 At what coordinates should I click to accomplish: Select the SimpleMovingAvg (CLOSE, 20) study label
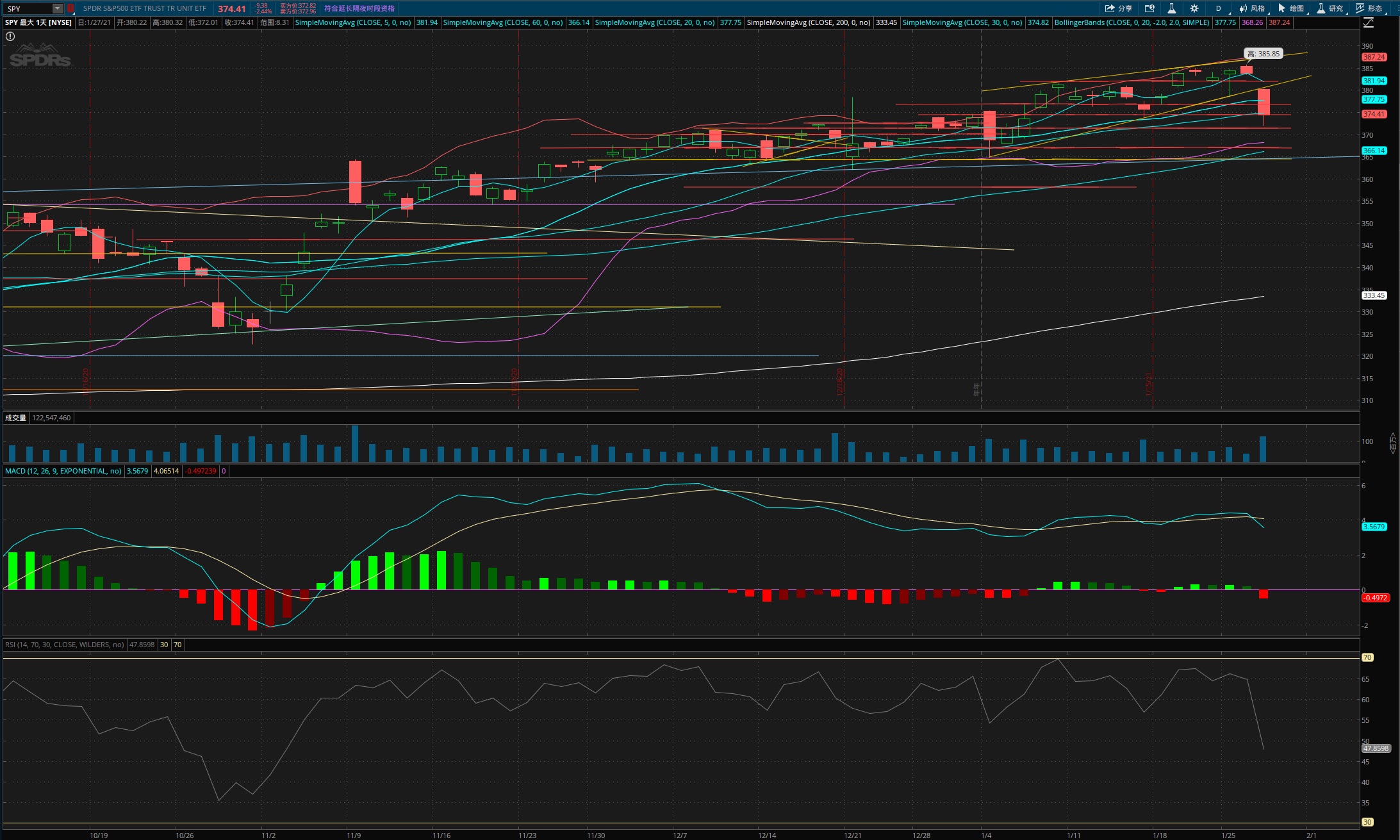coord(655,22)
